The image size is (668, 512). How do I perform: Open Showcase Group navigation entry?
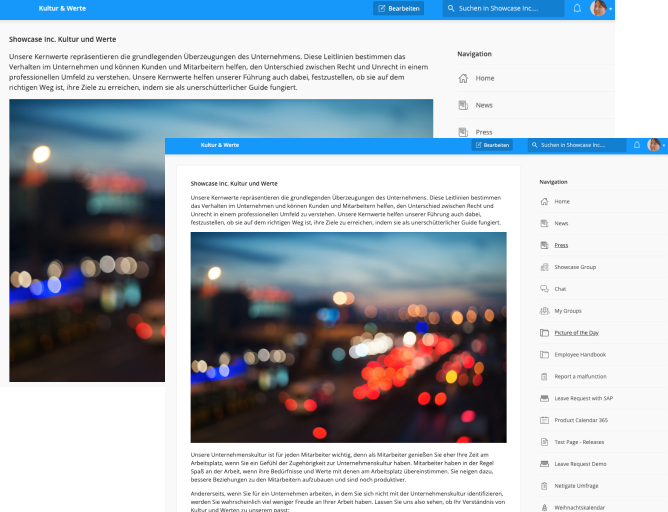[575, 267]
